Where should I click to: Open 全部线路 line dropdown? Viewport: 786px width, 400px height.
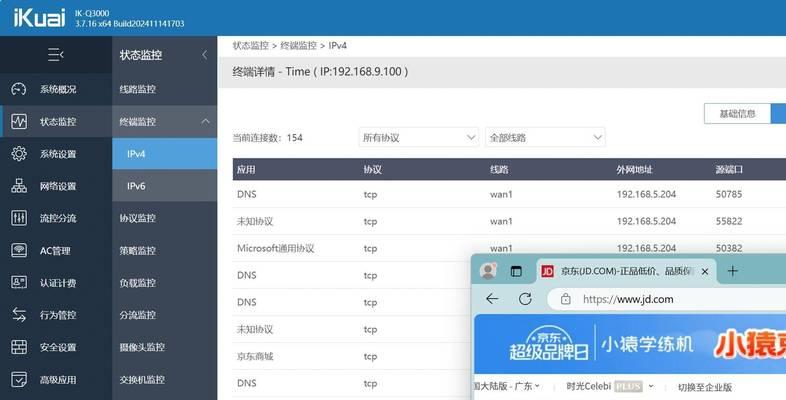545,137
